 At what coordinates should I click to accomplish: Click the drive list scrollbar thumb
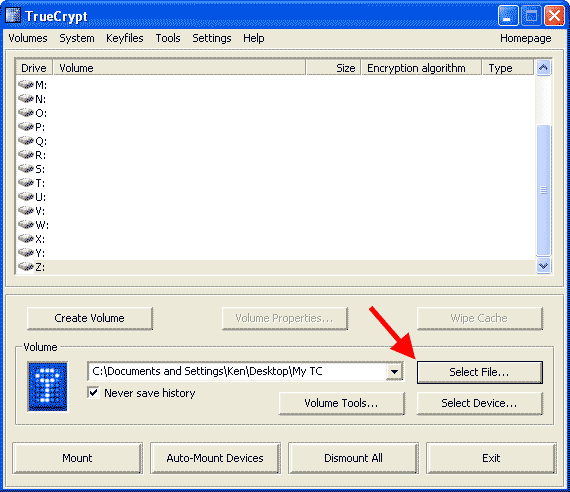(543, 190)
